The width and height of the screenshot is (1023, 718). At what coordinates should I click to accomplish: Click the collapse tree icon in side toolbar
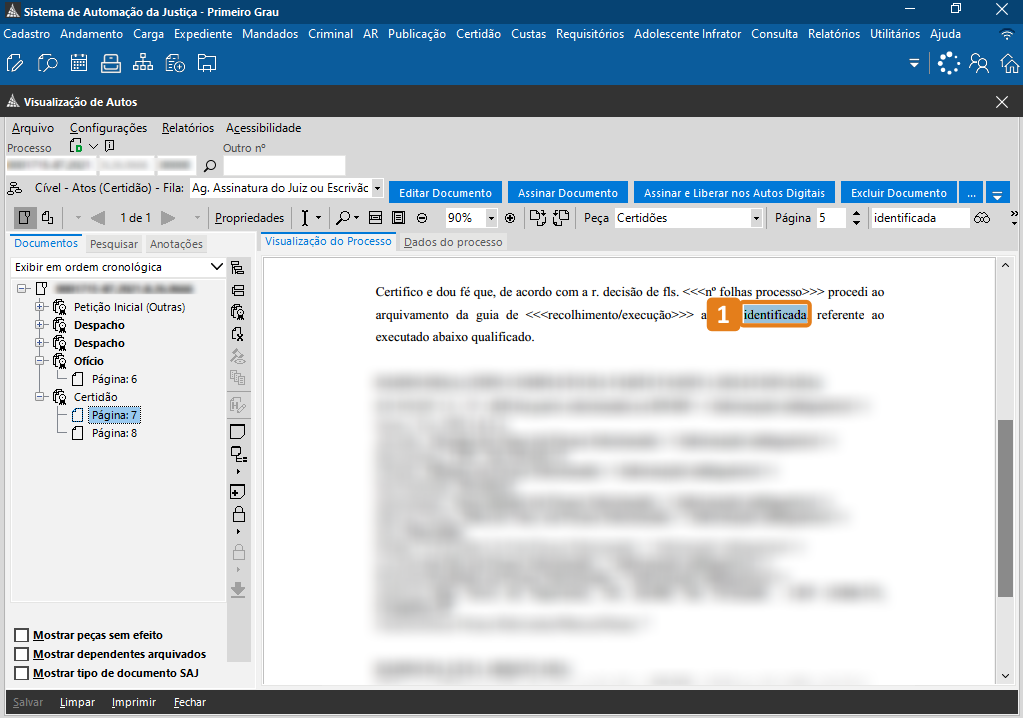pyautogui.click(x=237, y=290)
